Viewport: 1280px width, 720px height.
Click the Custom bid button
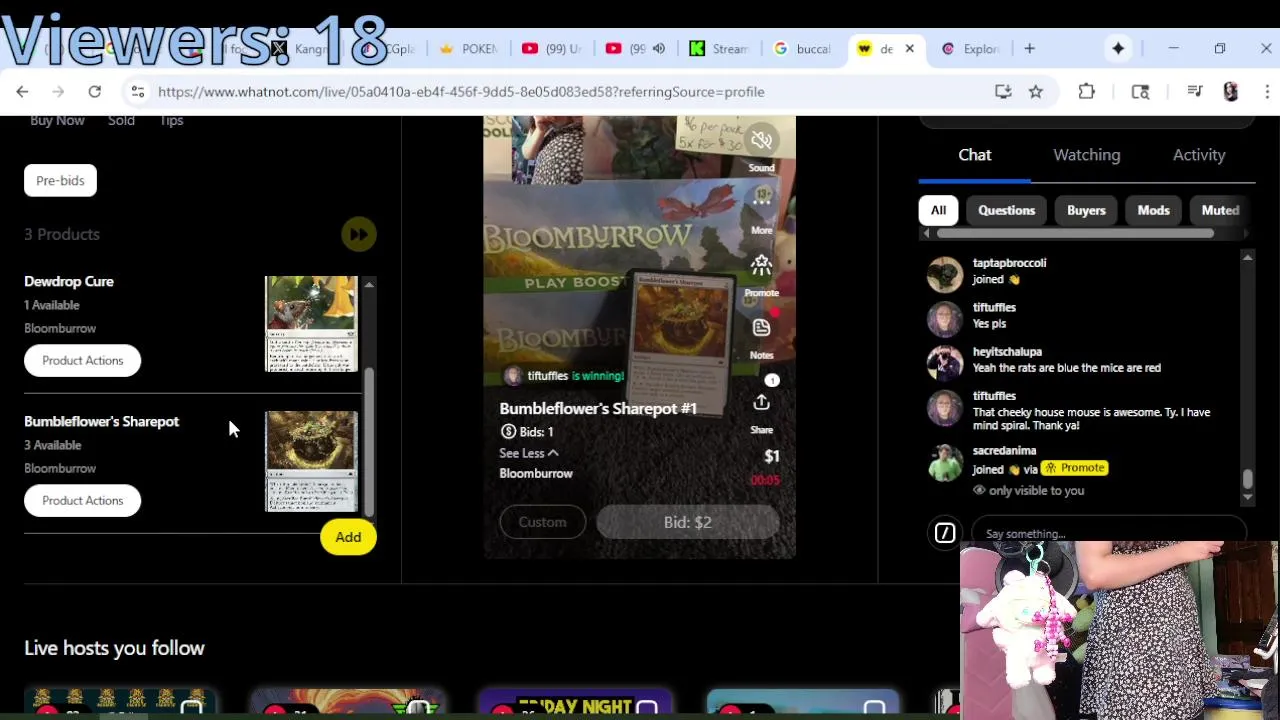pos(542,522)
